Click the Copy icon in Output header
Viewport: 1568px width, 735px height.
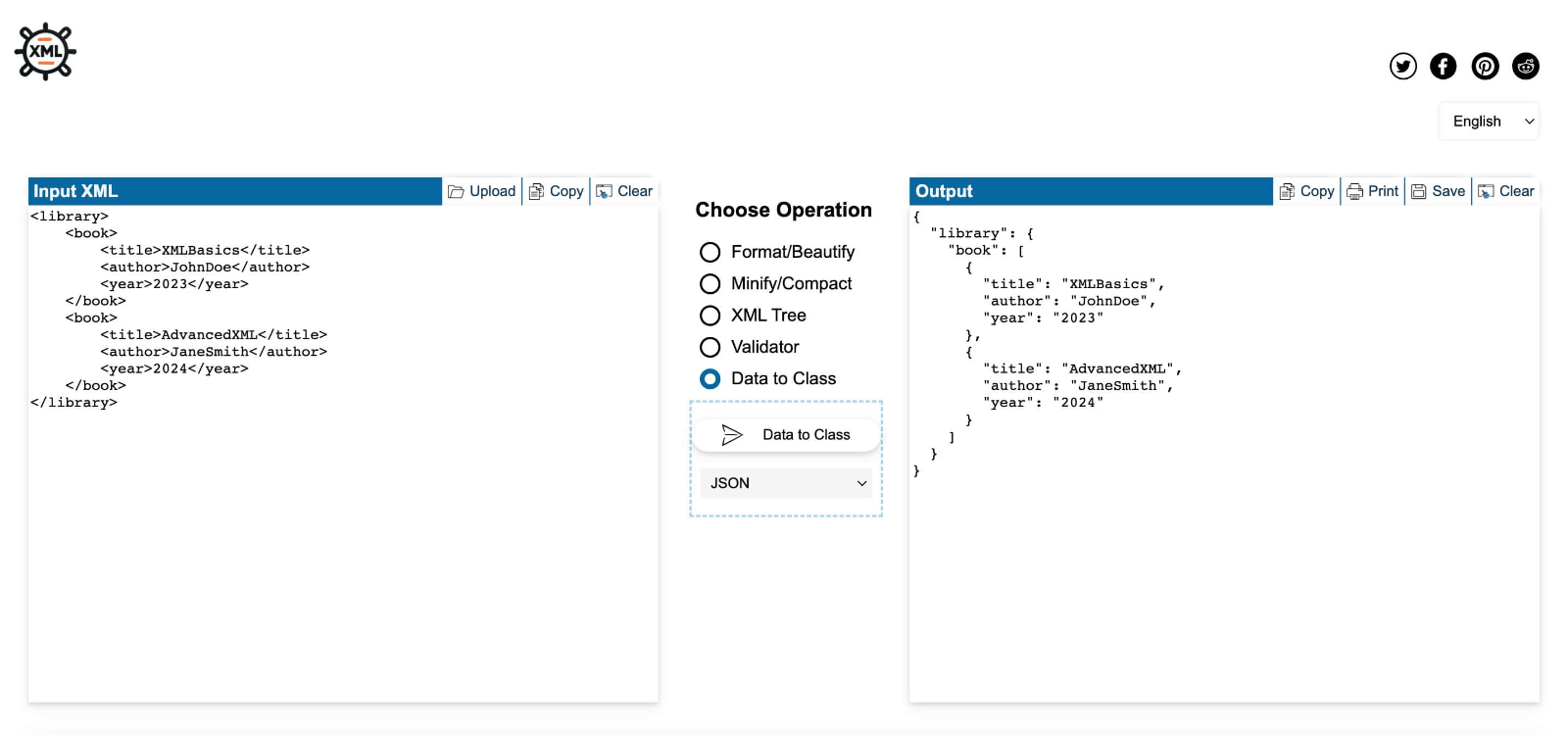point(1287,191)
